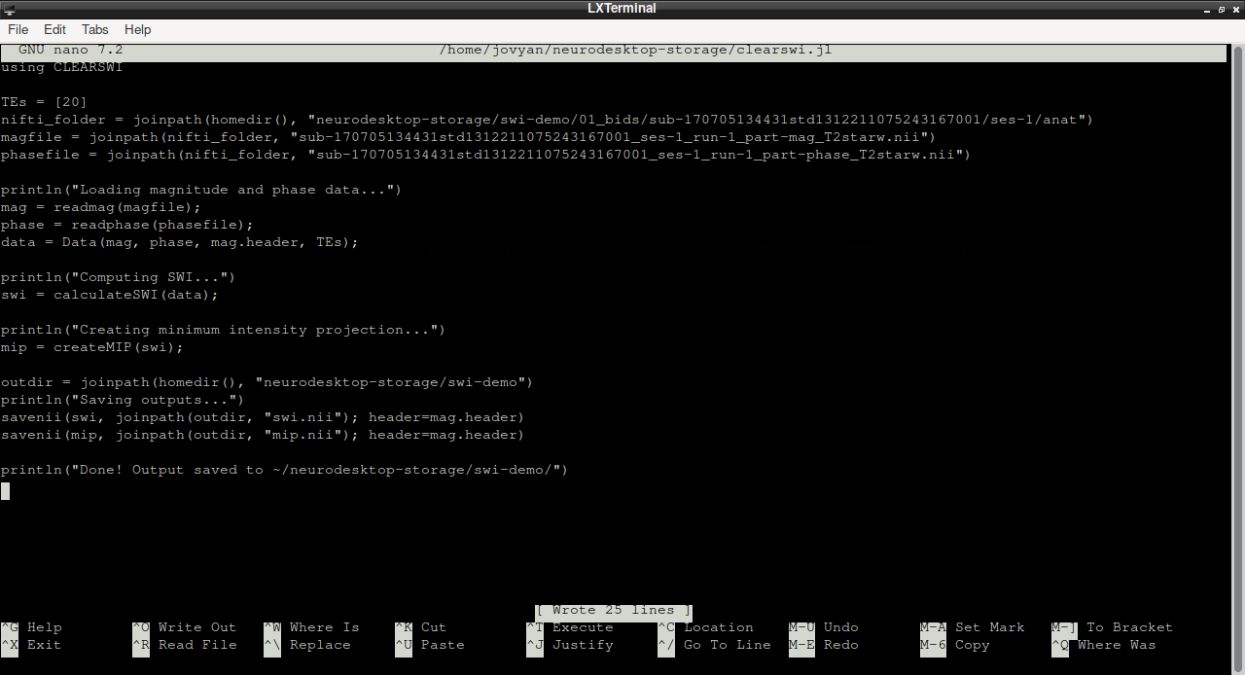Screen dimensions: 1245x675
Task: Click the 'Loading magnitude and phase data...' line
Action: [201, 190]
